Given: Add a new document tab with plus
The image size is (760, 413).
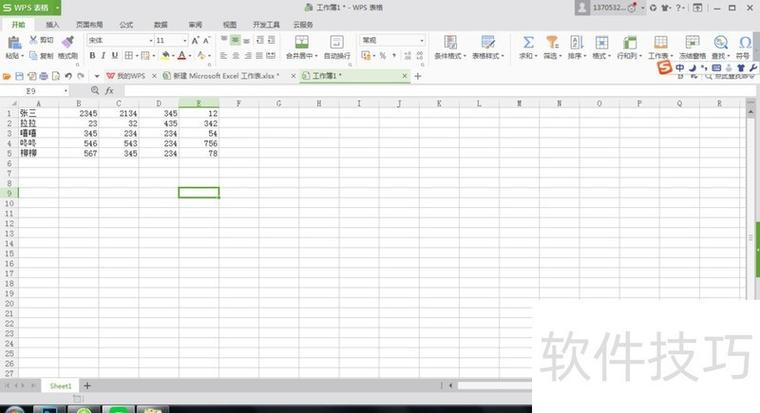Looking at the screenshot, I should (x=418, y=76).
